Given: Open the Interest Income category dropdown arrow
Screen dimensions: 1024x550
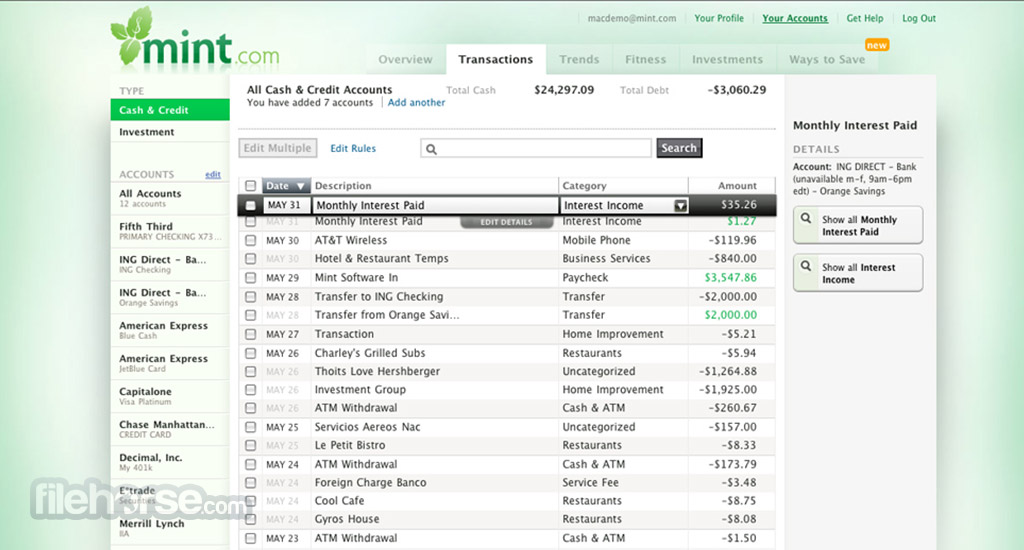Looking at the screenshot, I should click(680, 206).
